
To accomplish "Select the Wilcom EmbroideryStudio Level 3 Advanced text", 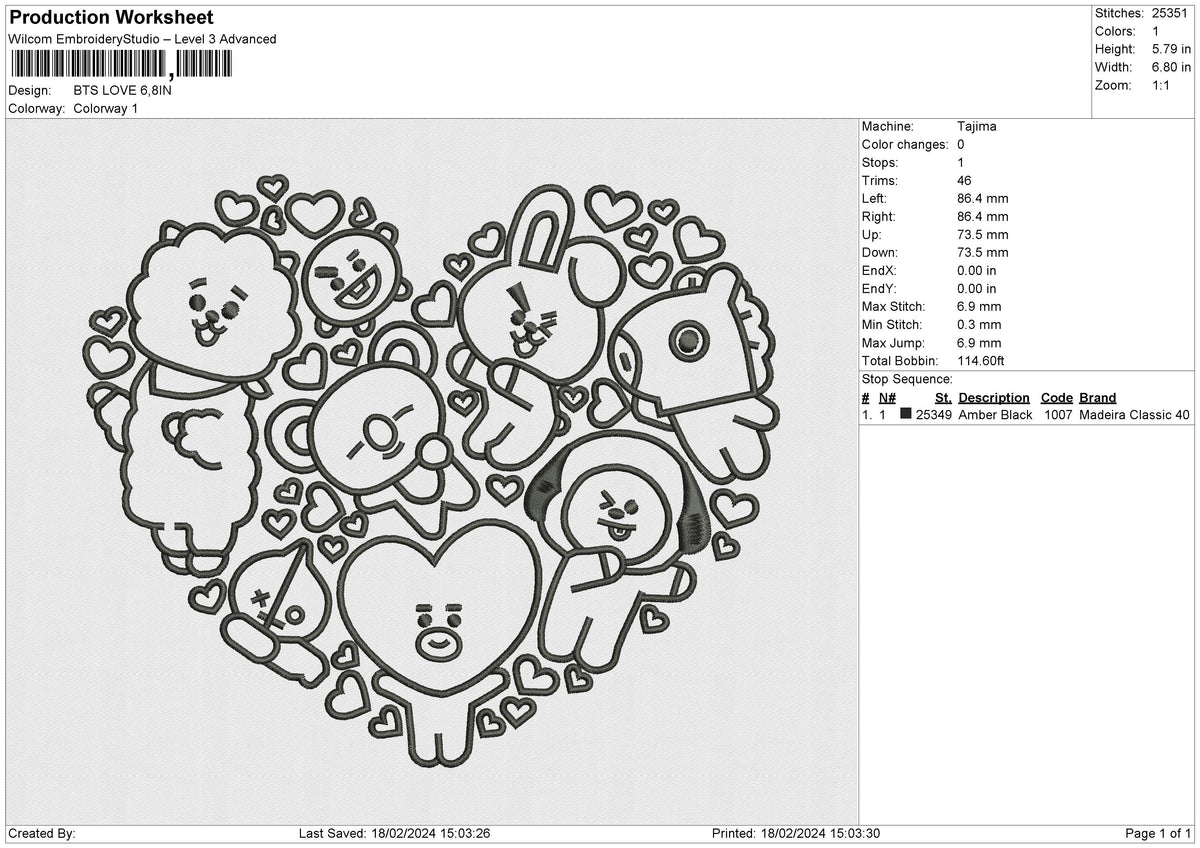I will (142, 39).
